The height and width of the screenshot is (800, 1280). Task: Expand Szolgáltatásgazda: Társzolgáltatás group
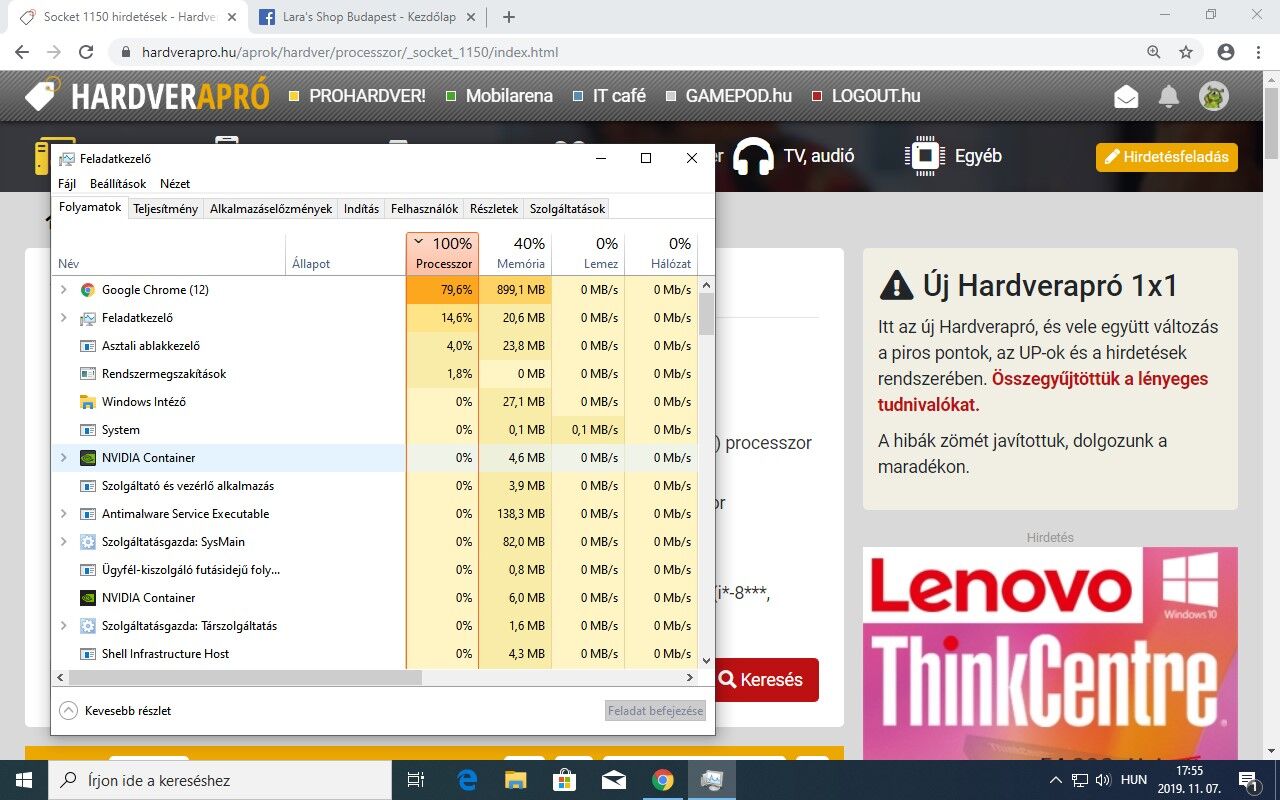coord(64,626)
